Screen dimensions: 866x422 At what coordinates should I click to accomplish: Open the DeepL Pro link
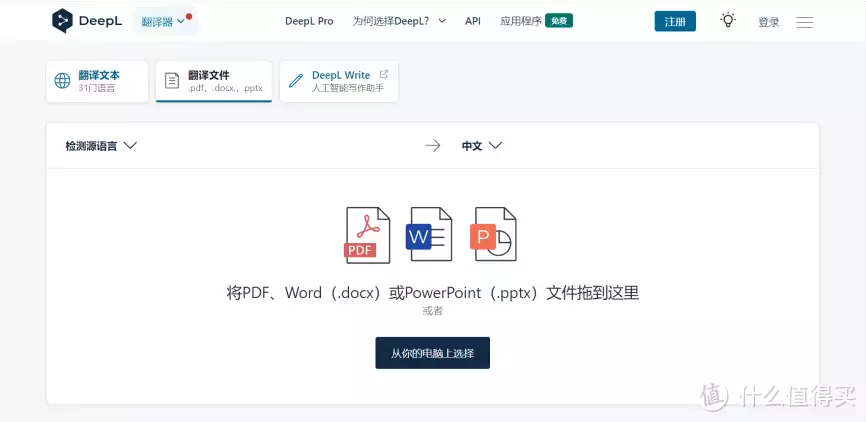pos(309,21)
